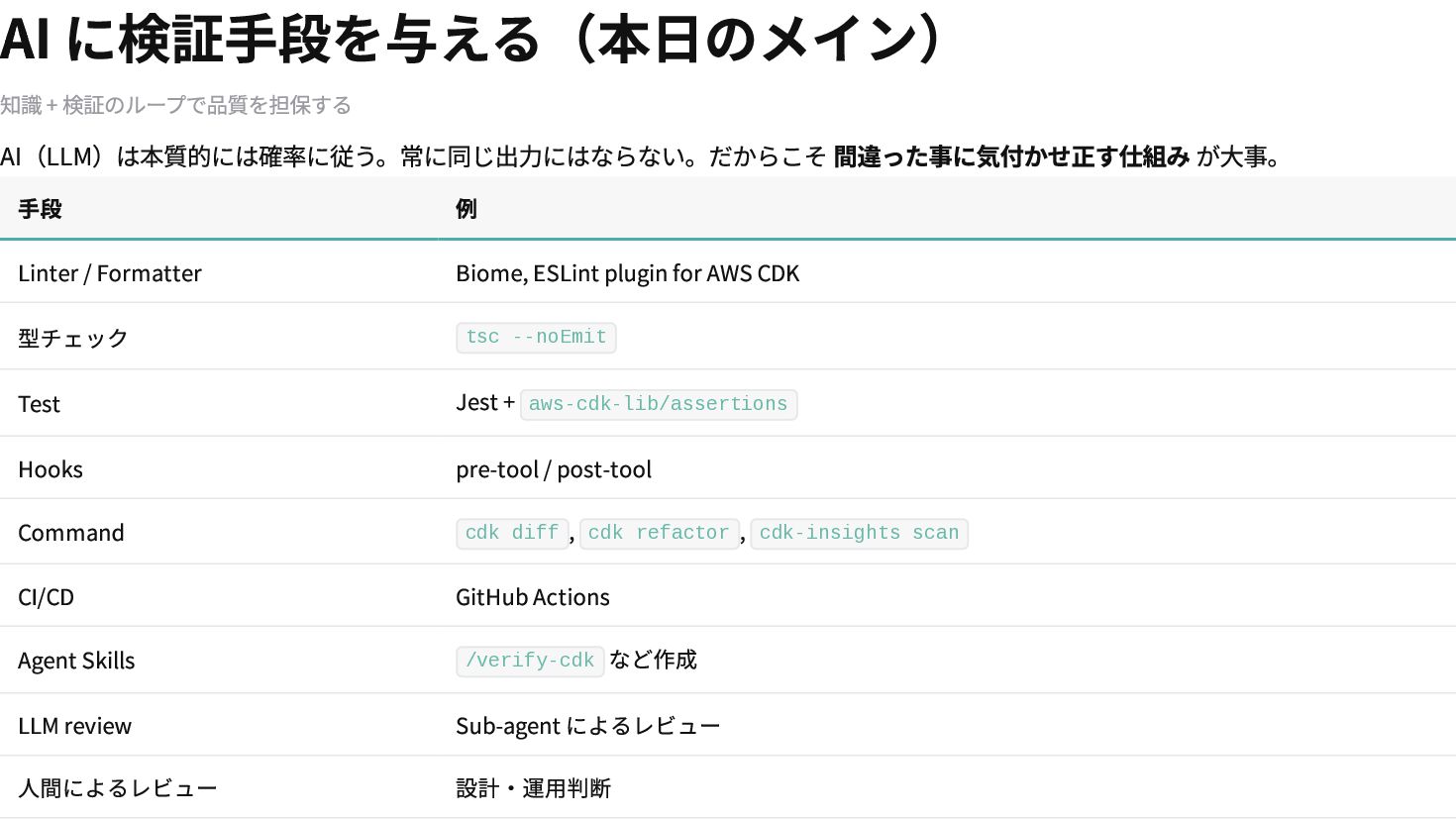Click the pre-tool / post-tool text
Viewport: 1456px width, 820px height.
[x=554, y=469]
